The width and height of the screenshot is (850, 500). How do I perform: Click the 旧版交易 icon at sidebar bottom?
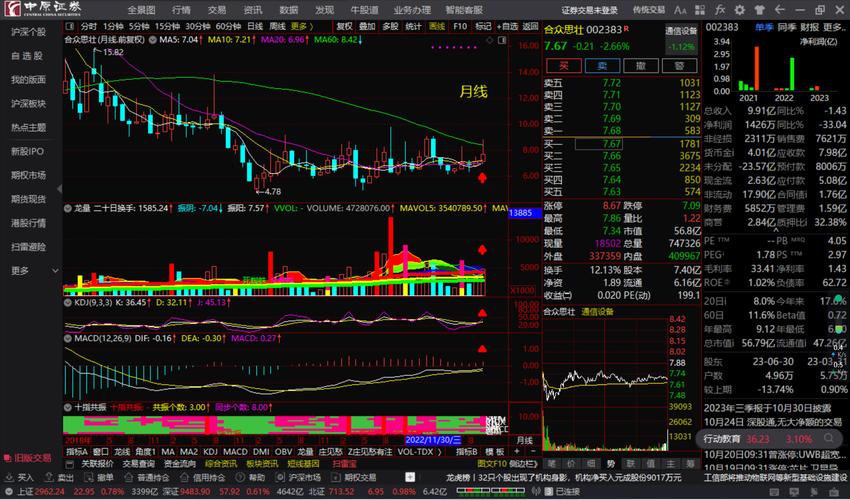7,458
